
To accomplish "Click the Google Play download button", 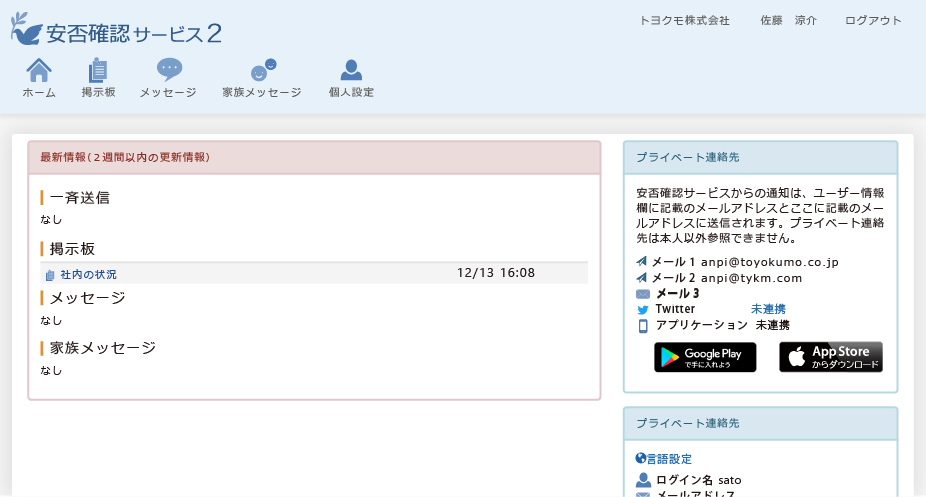I will tap(705, 357).
